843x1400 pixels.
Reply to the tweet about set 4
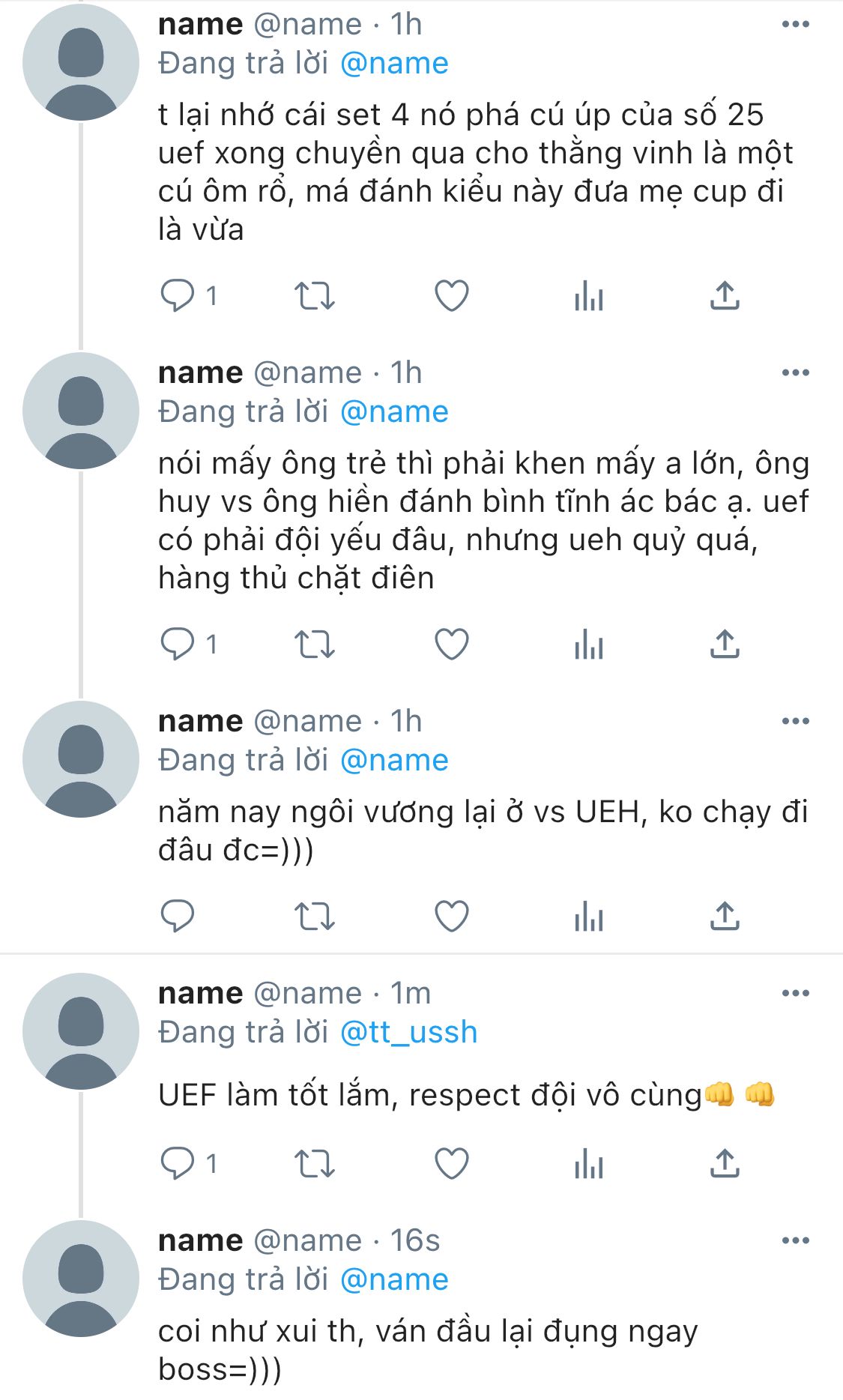coord(178,296)
